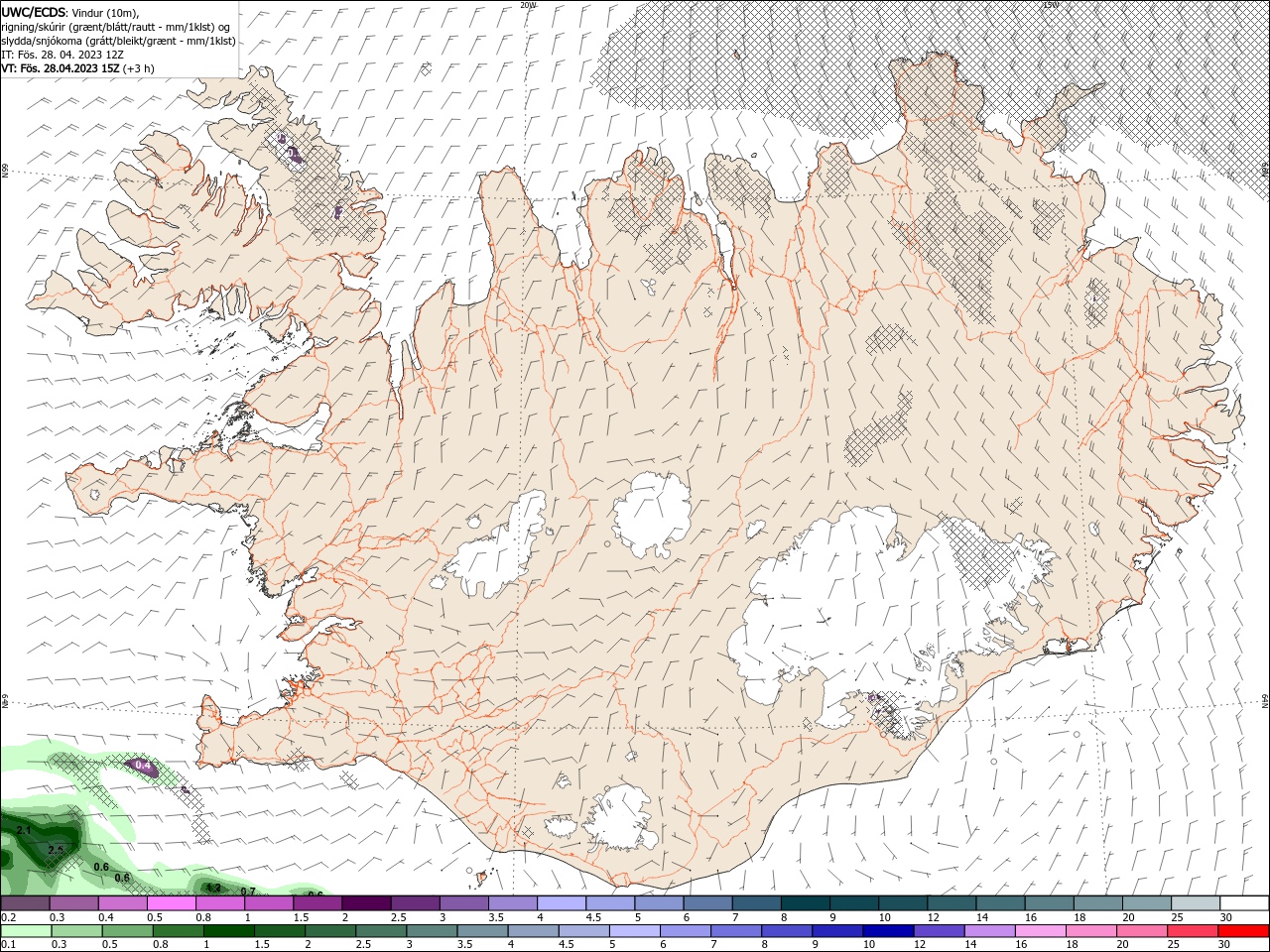Select the light grey 25 swatch in upper scale

pyautogui.click(x=1195, y=903)
